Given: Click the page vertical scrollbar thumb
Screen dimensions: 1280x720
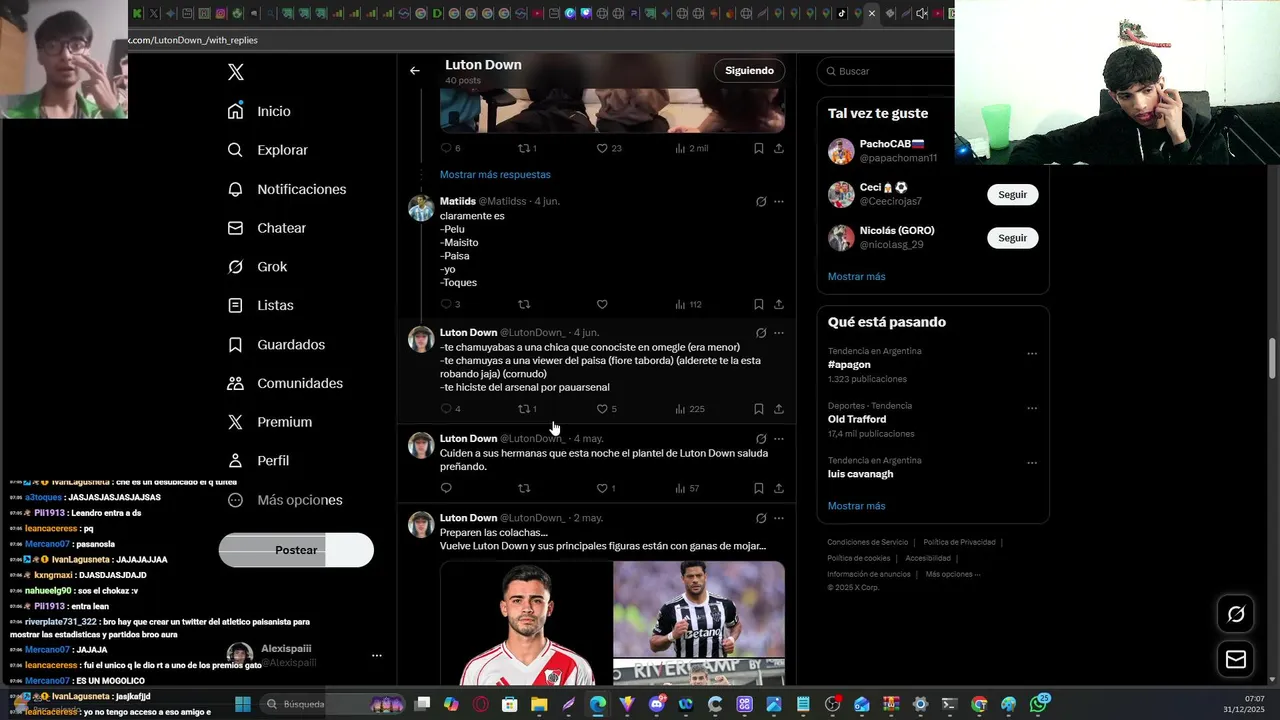Looking at the screenshot, I should pos(1273,359).
